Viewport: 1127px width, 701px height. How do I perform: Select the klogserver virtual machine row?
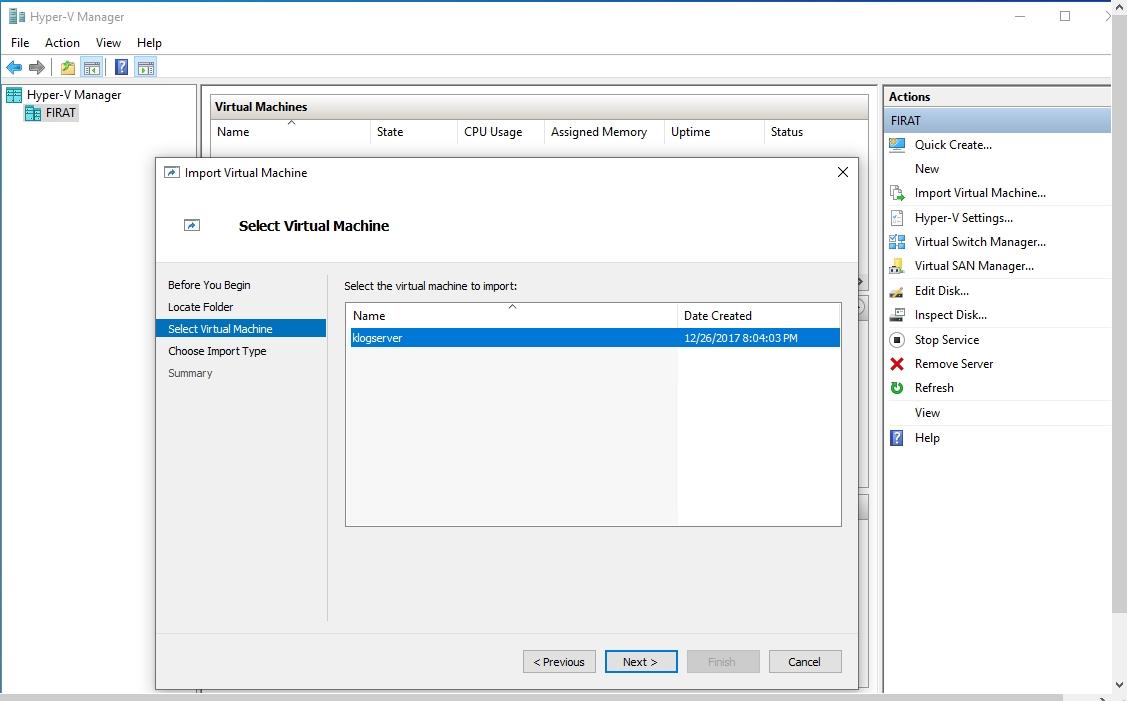(x=595, y=338)
